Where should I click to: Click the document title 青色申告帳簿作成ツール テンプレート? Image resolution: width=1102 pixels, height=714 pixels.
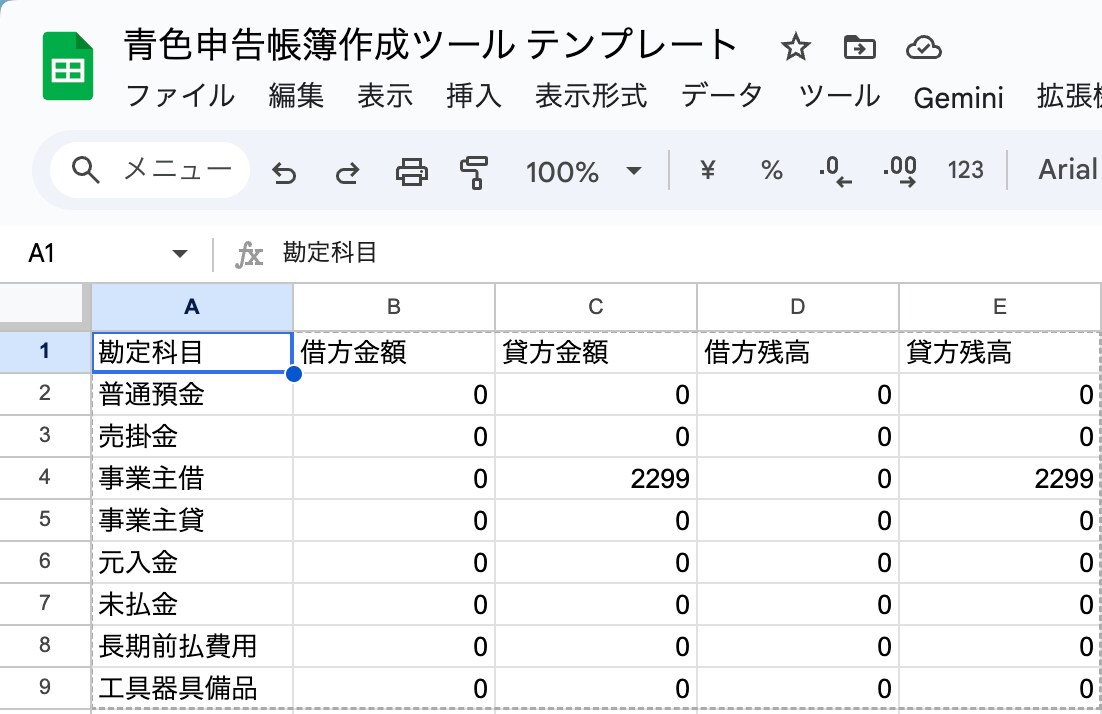pos(430,45)
